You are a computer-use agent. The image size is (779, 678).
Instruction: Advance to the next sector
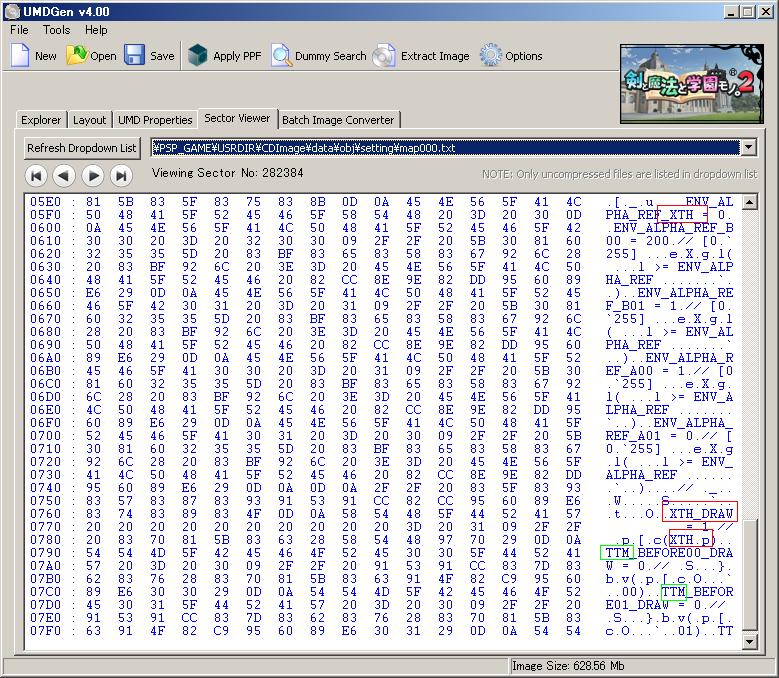[x=93, y=176]
